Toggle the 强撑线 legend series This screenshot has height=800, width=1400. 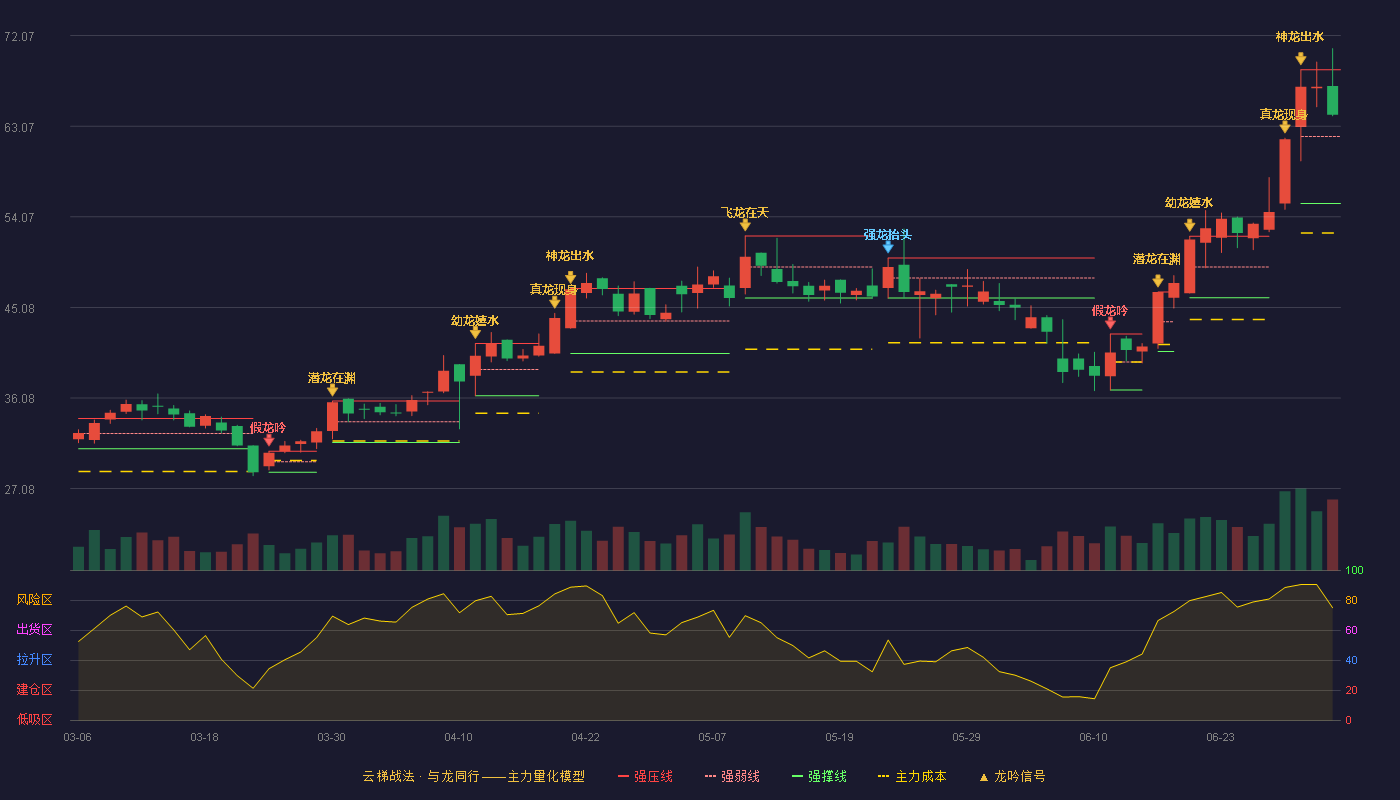coord(819,776)
